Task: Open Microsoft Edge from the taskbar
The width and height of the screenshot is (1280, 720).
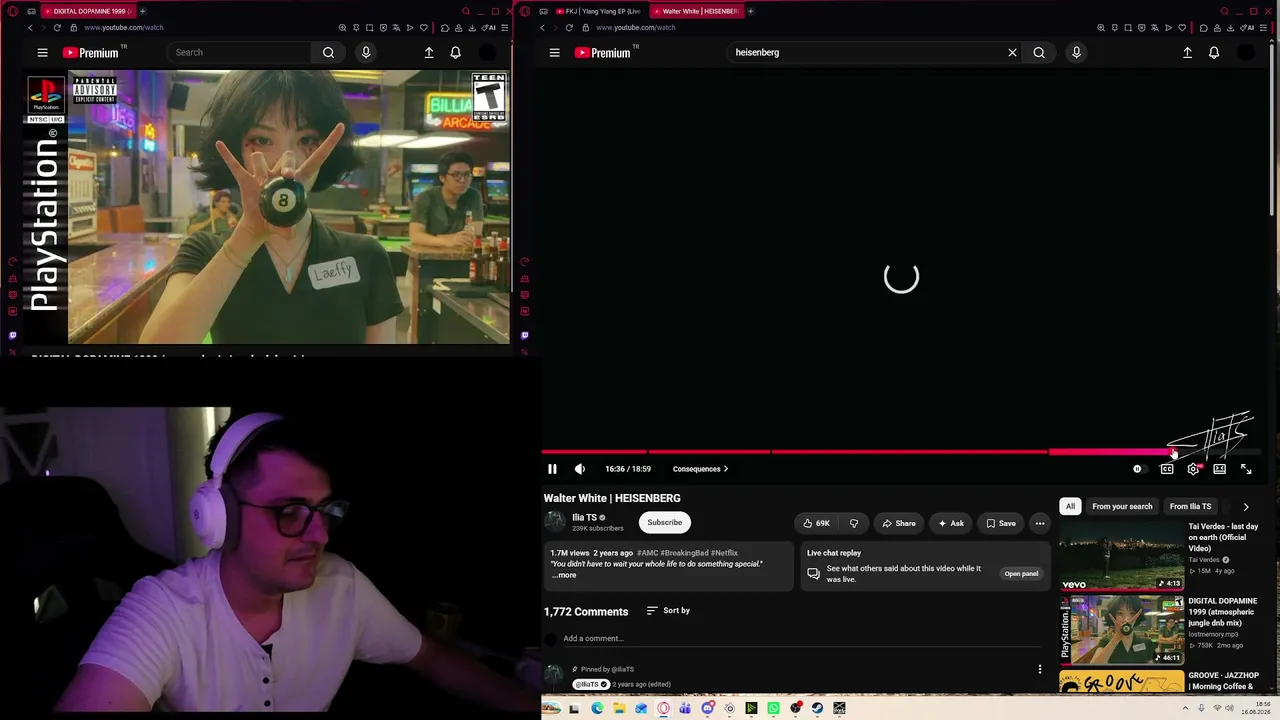Action: (x=597, y=709)
